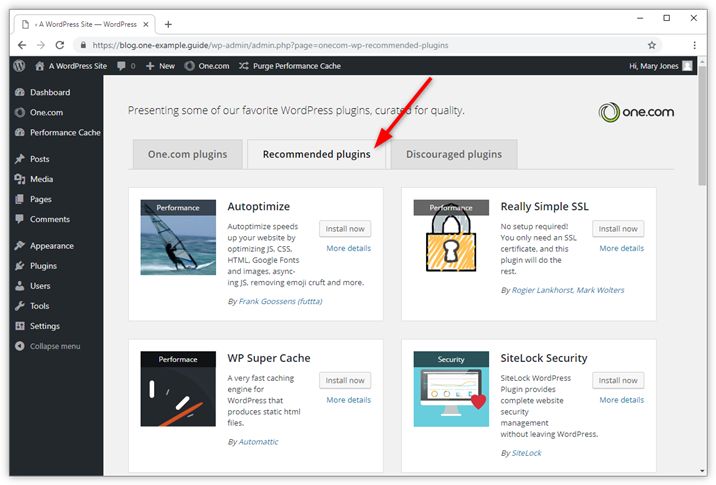Click Hi, Mary Jones account greeting
This screenshot has width=716, height=485.
coord(653,66)
